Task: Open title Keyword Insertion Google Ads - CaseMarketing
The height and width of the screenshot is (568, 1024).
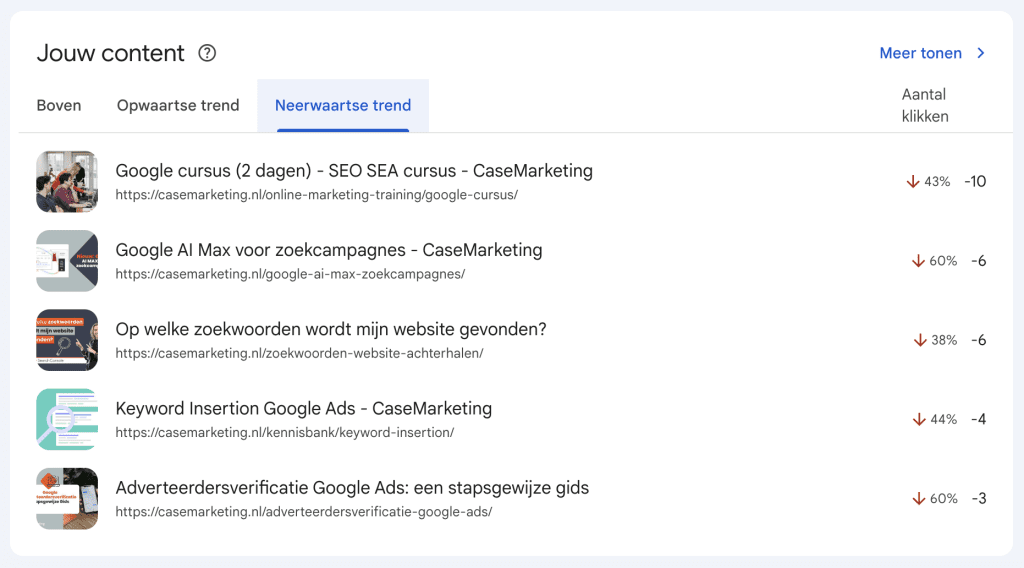Action: (304, 409)
